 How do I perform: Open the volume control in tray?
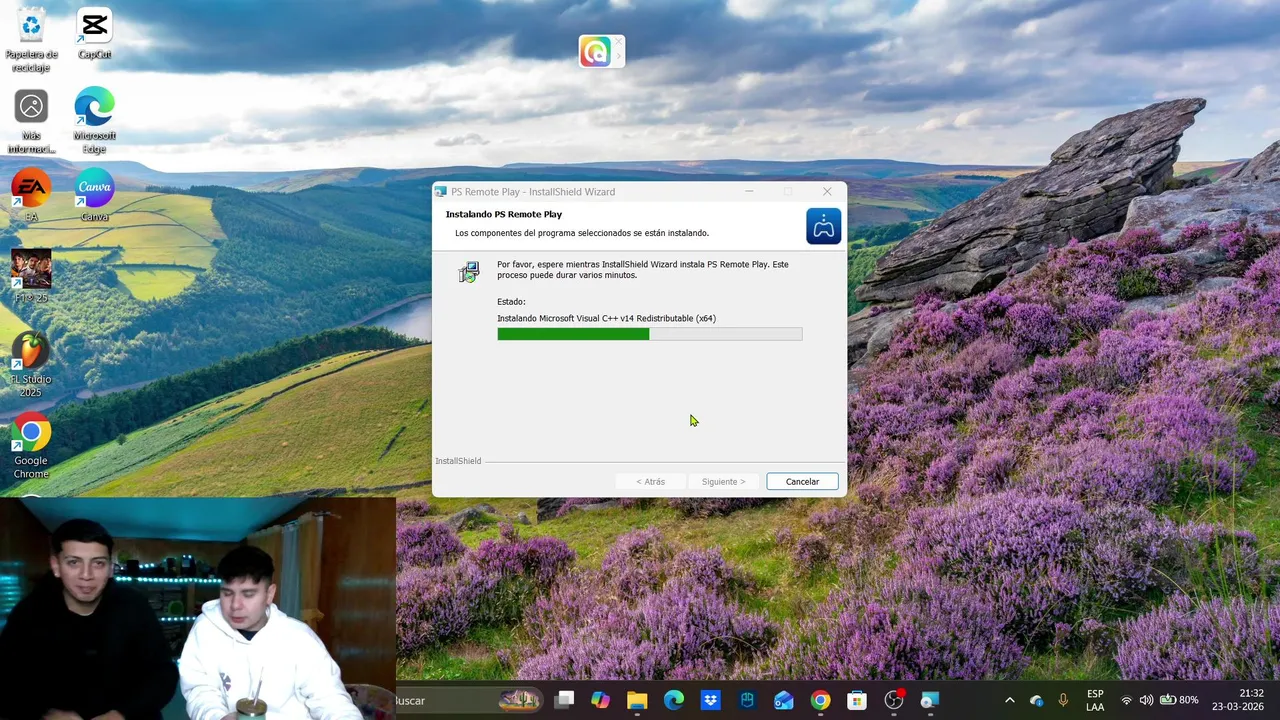click(1146, 700)
